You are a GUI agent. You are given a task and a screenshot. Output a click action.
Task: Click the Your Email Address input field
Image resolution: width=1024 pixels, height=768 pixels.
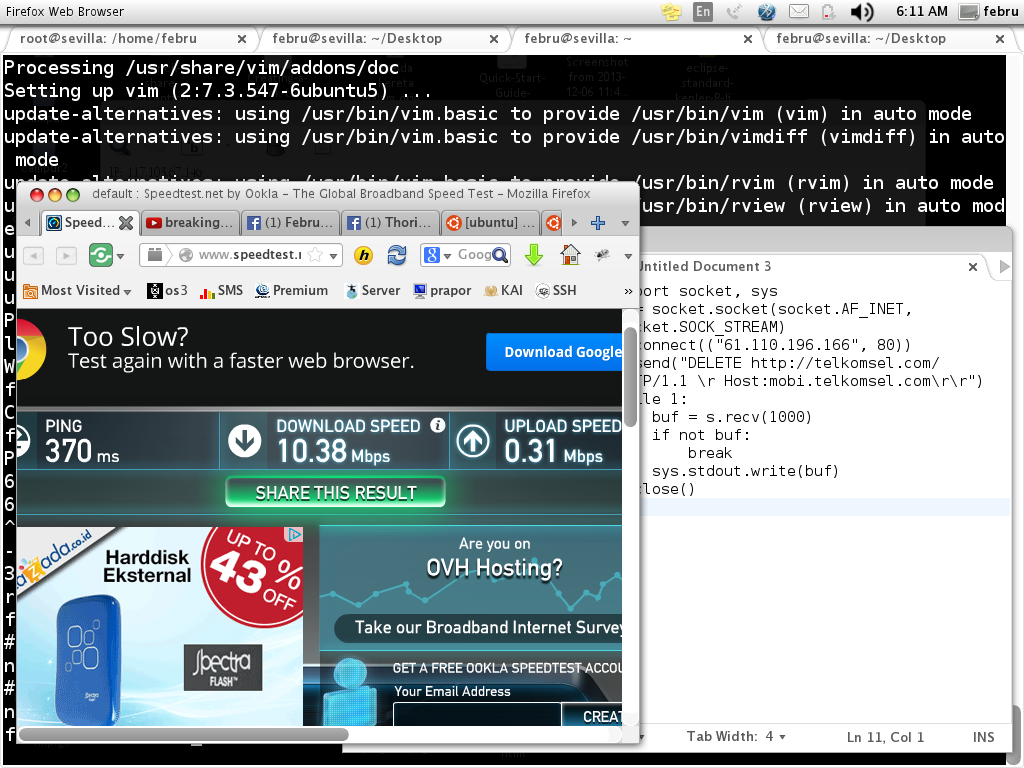(477, 714)
